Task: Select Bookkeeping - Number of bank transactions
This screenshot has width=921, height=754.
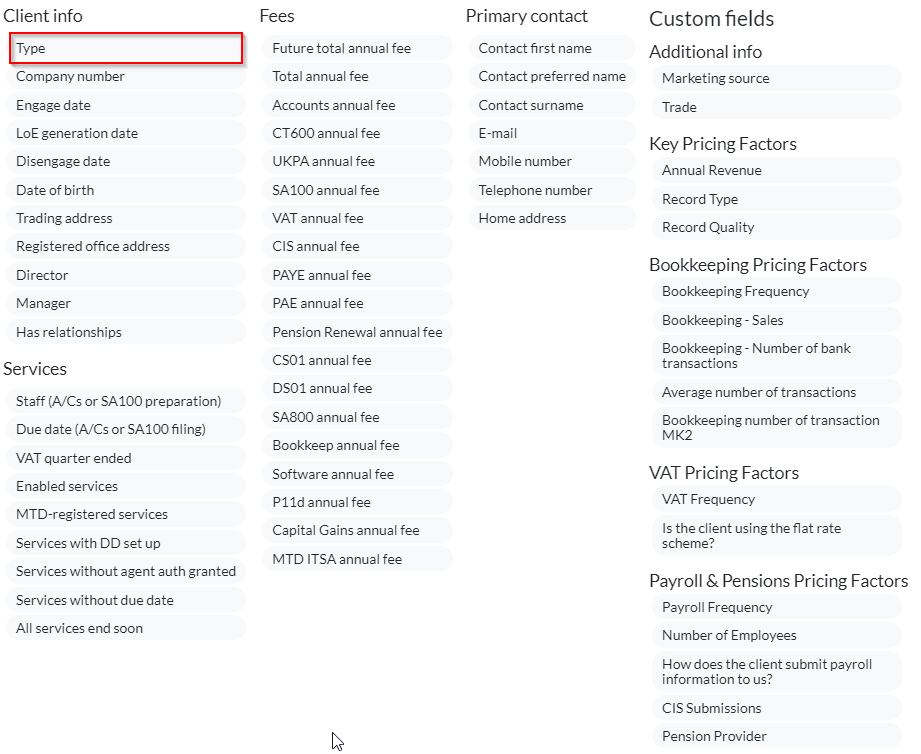Action: [x=777, y=356]
